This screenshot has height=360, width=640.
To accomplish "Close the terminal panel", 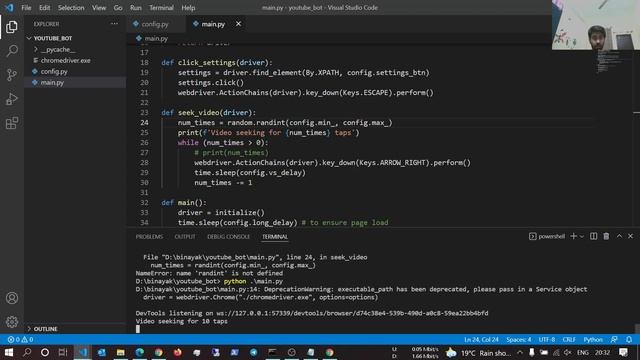I will pyautogui.click(x=631, y=236).
